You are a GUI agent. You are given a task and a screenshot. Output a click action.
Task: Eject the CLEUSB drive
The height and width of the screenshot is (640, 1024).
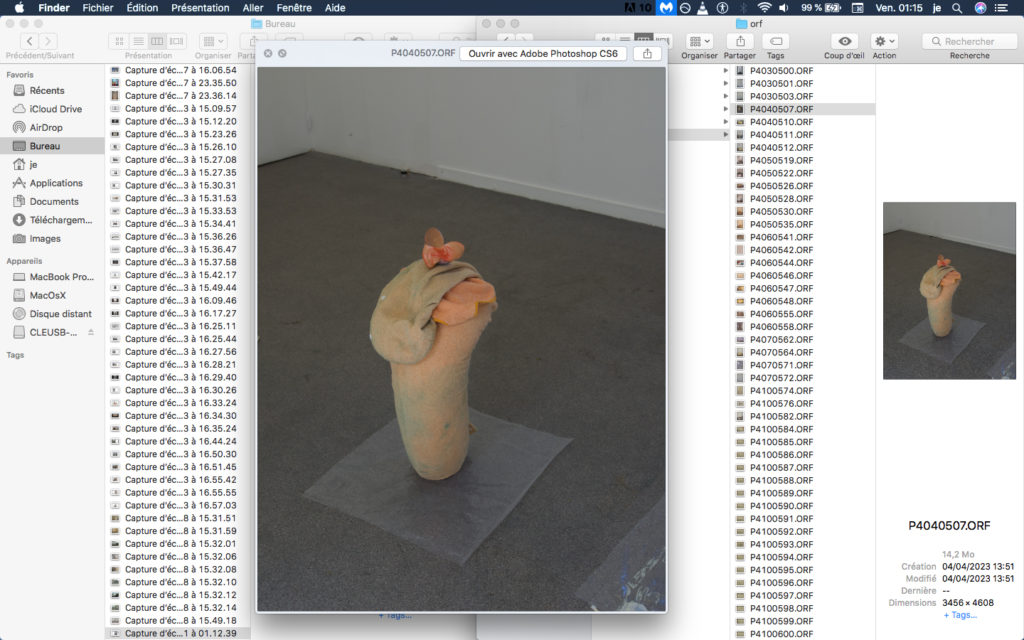(91, 332)
